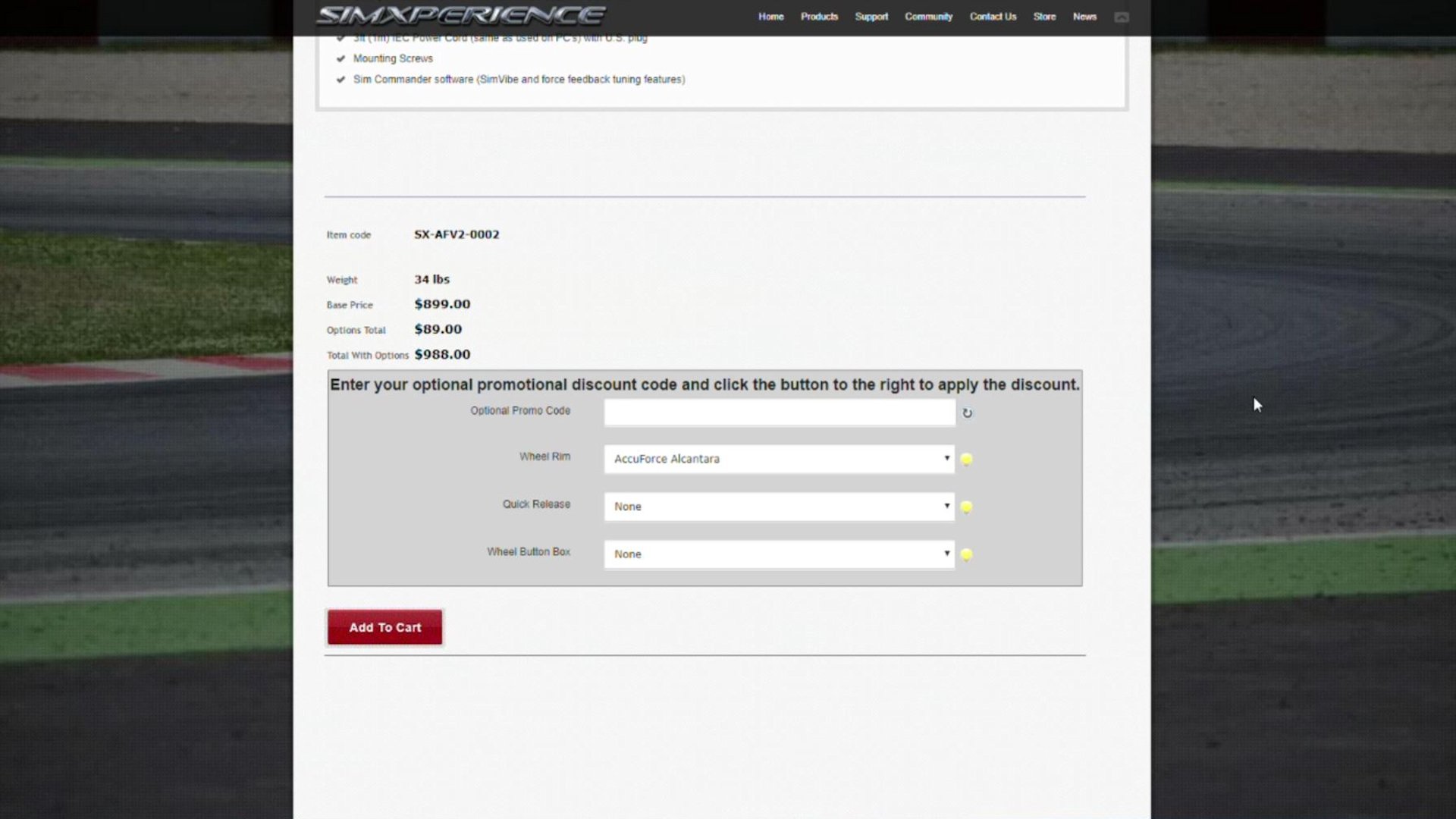This screenshot has height=819, width=1456.
Task: Open the News menu item
Action: pos(1084,17)
